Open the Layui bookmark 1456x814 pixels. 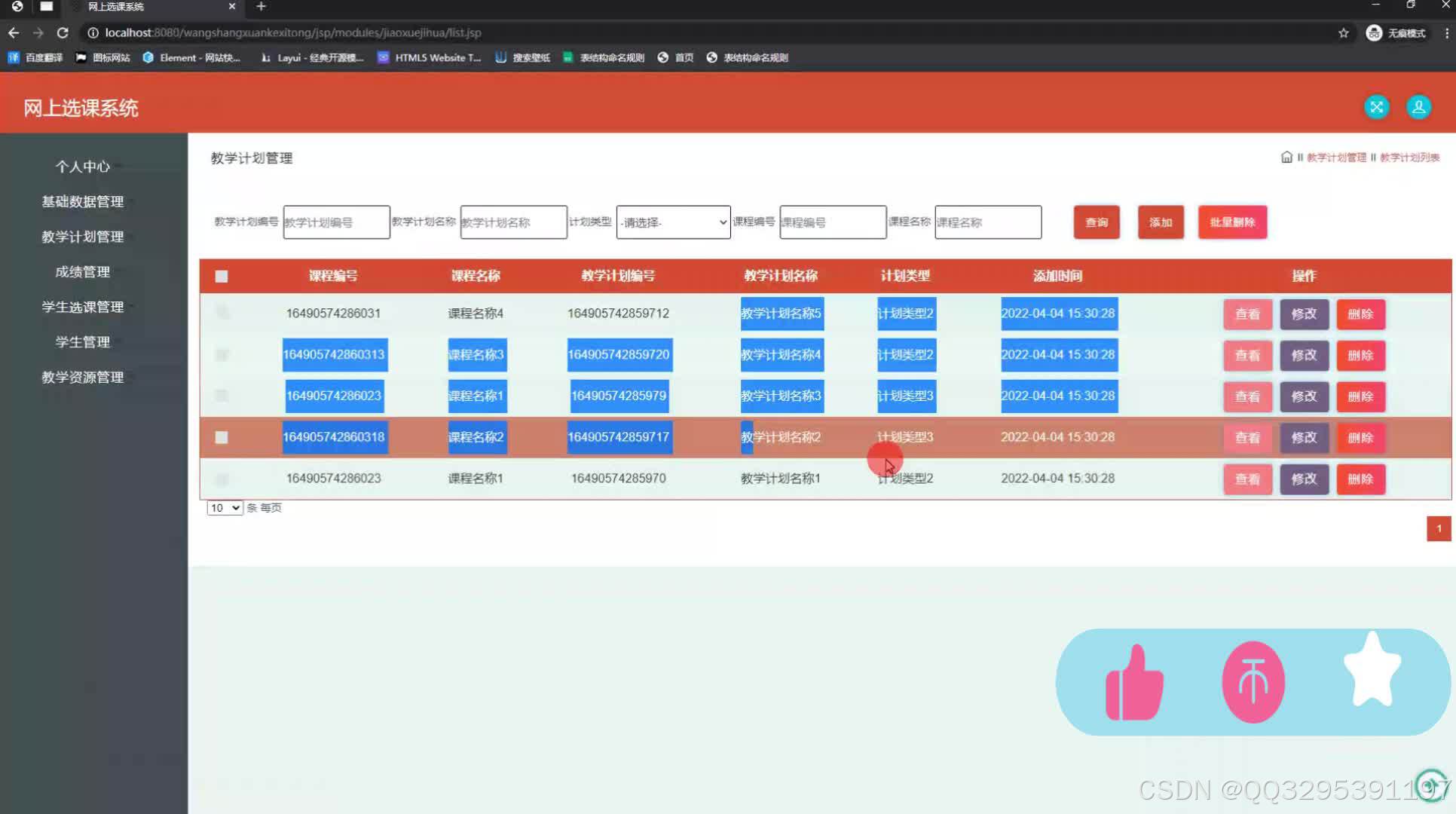[x=311, y=57]
